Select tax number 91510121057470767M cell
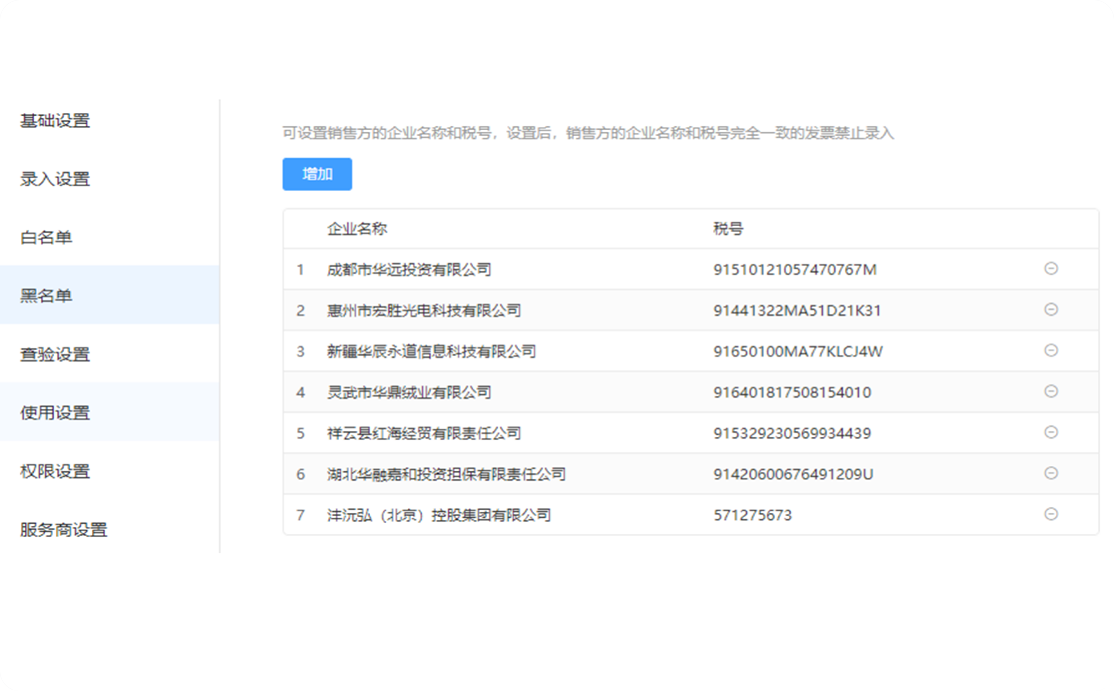1114x691 pixels. click(795, 270)
